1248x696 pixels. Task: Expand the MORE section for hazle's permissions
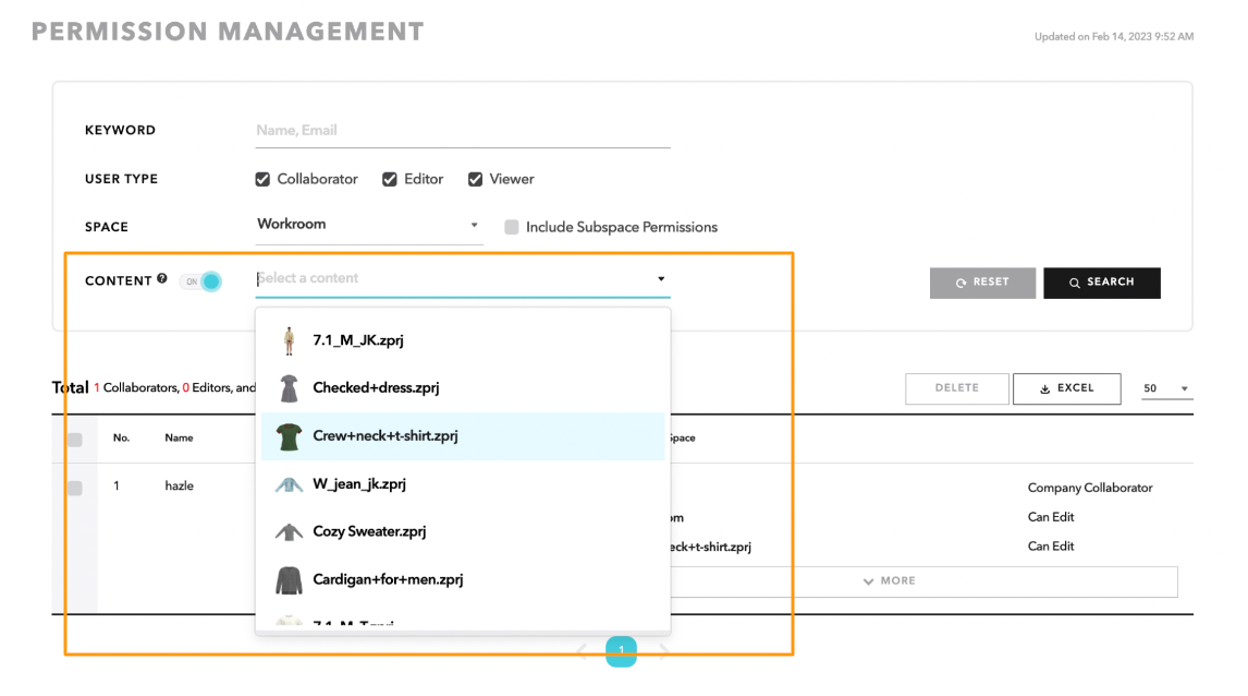[889, 580]
